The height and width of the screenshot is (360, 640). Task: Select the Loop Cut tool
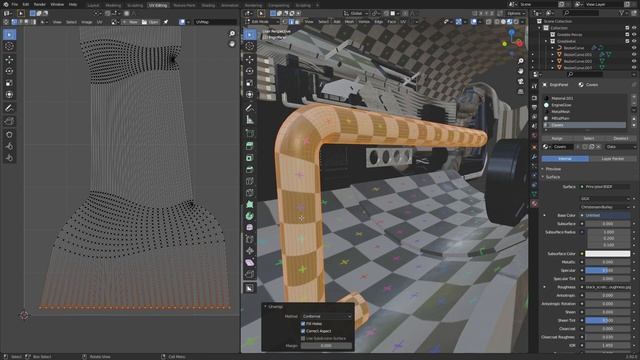click(249, 181)
